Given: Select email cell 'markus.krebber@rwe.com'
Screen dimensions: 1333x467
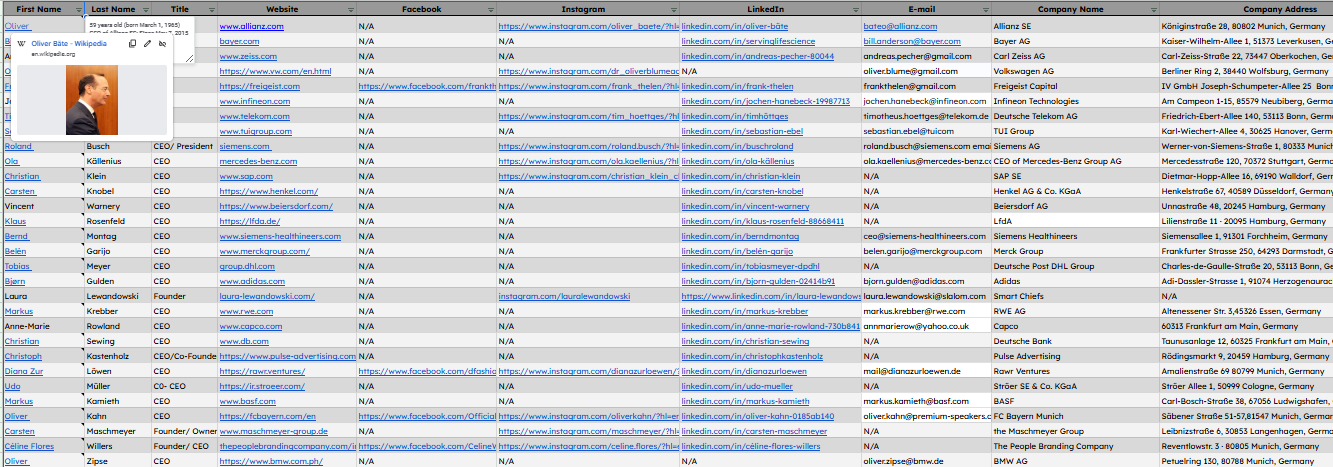Looking at the screenshot, I should [926, 311].
